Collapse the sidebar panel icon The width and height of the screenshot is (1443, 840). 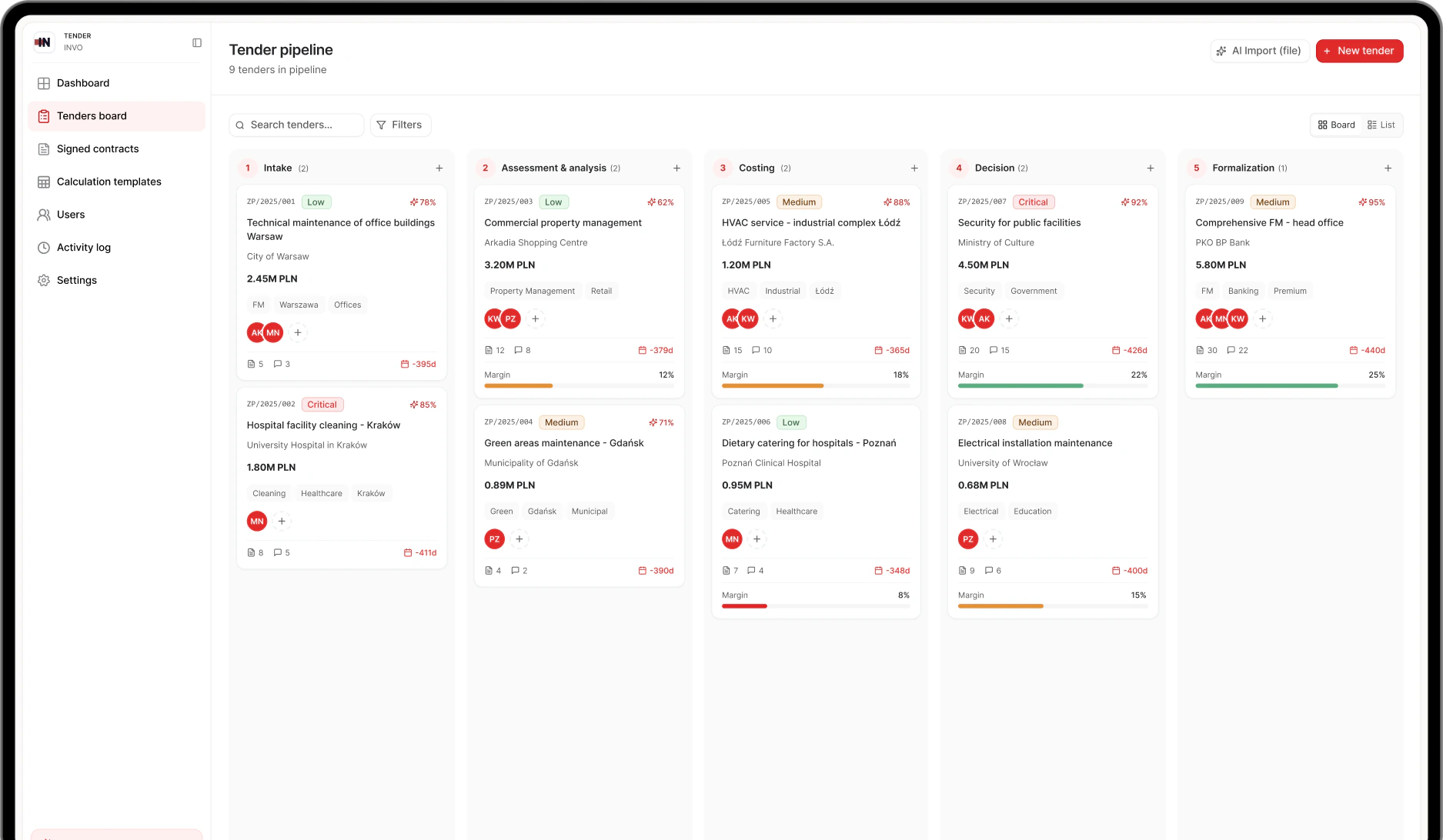tap(197, 43)
